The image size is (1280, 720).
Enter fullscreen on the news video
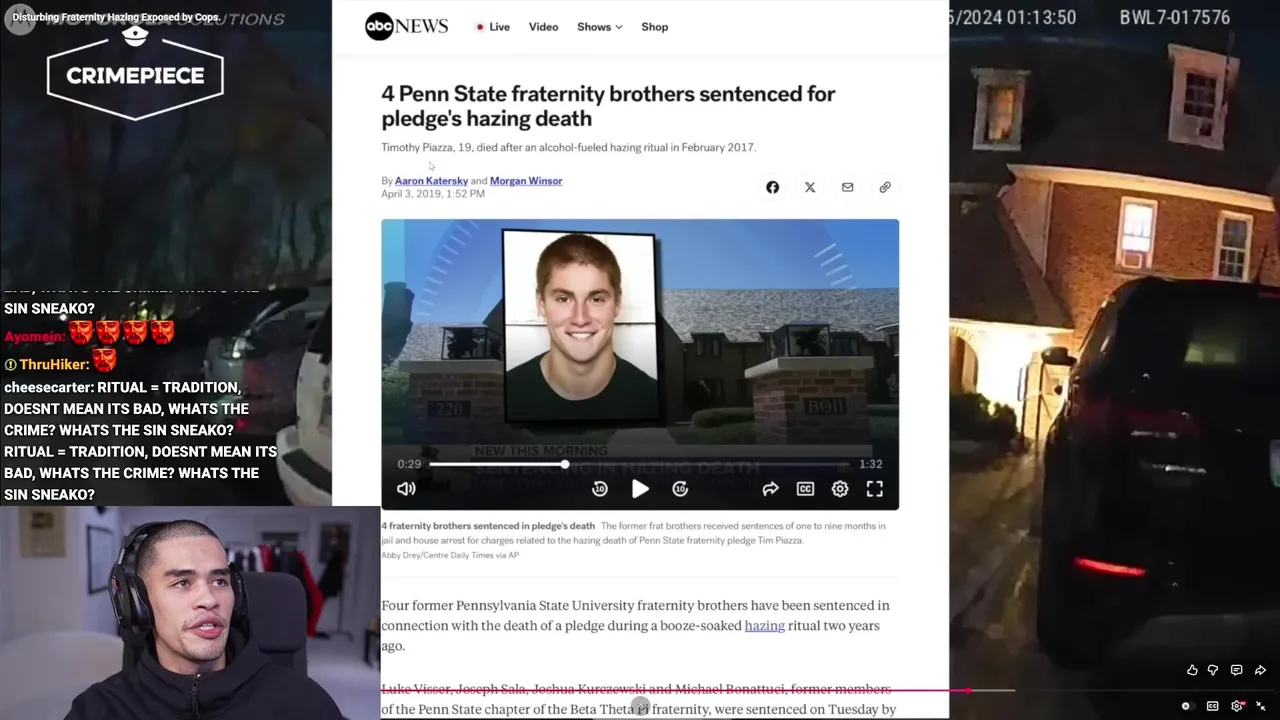tap(875, 489)
